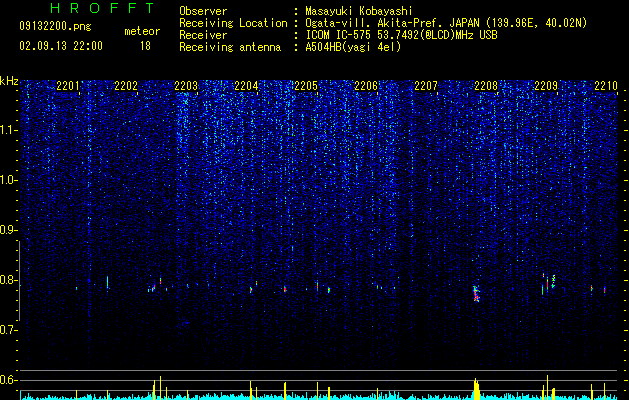Click the 2201 time marker
This screenshot has height=400, width=629.
coord(68,86)
